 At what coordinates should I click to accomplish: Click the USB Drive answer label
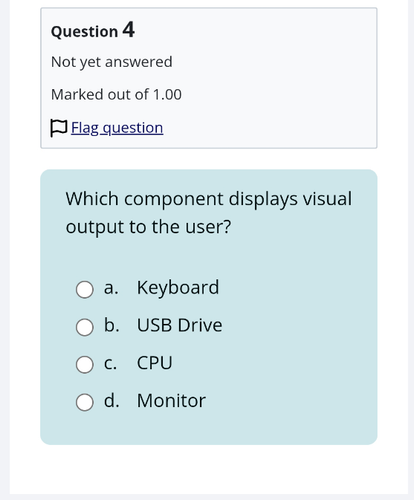point(180,325)
